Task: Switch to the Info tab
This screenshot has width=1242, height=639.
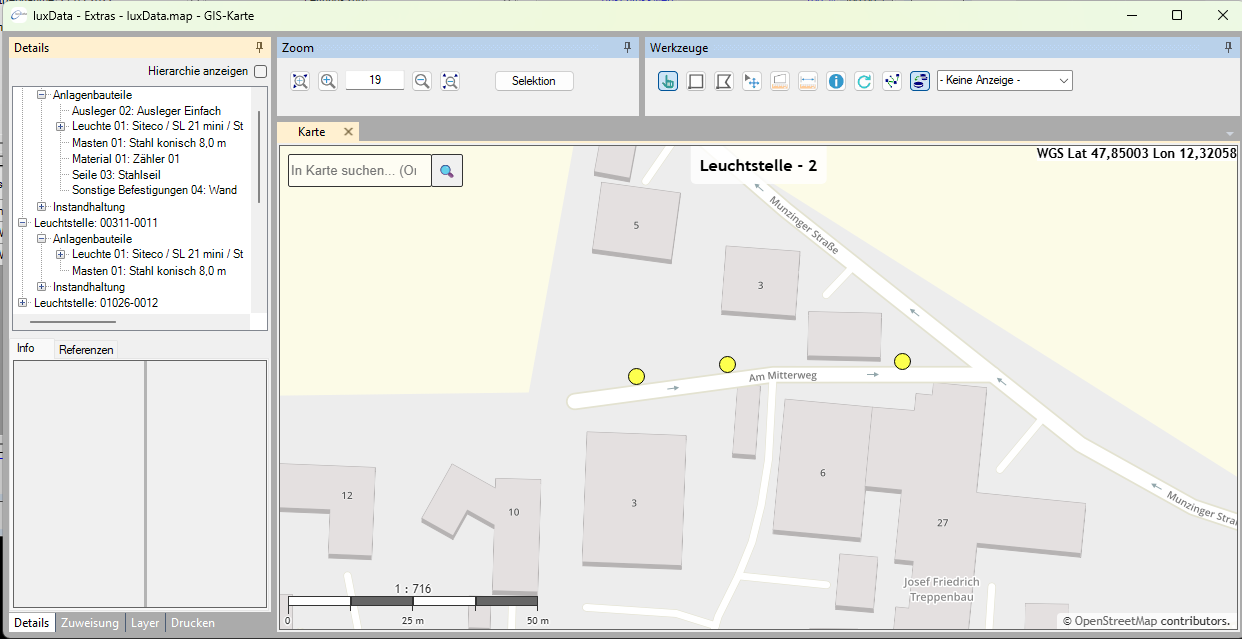Action: pyautogui.click(x=26, y=348)
